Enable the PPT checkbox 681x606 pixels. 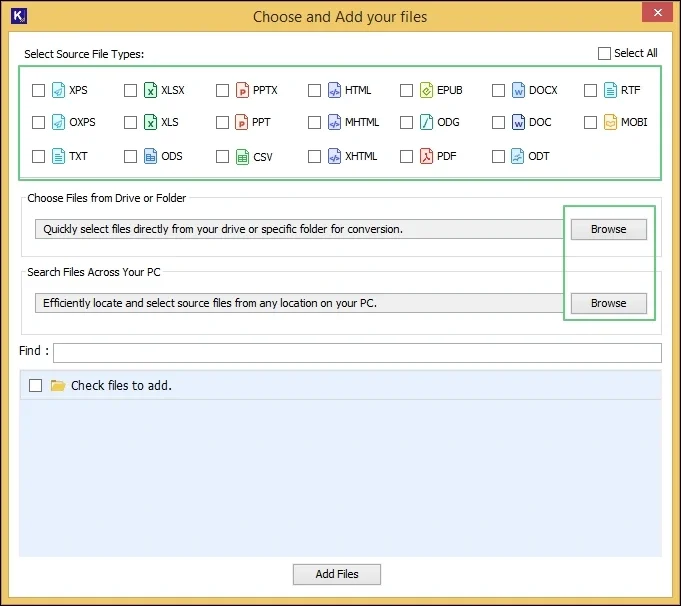click(x=222, y=123)
